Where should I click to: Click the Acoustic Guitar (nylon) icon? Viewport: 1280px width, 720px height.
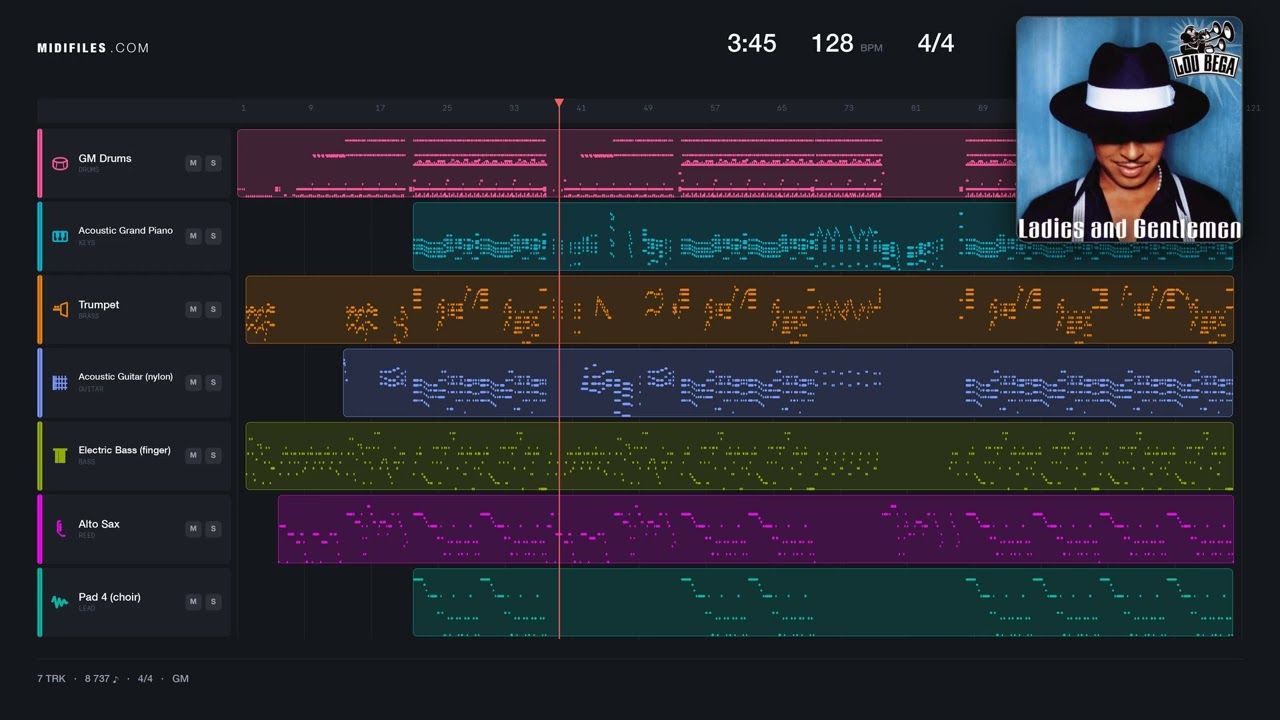click(x=60, y=382)
